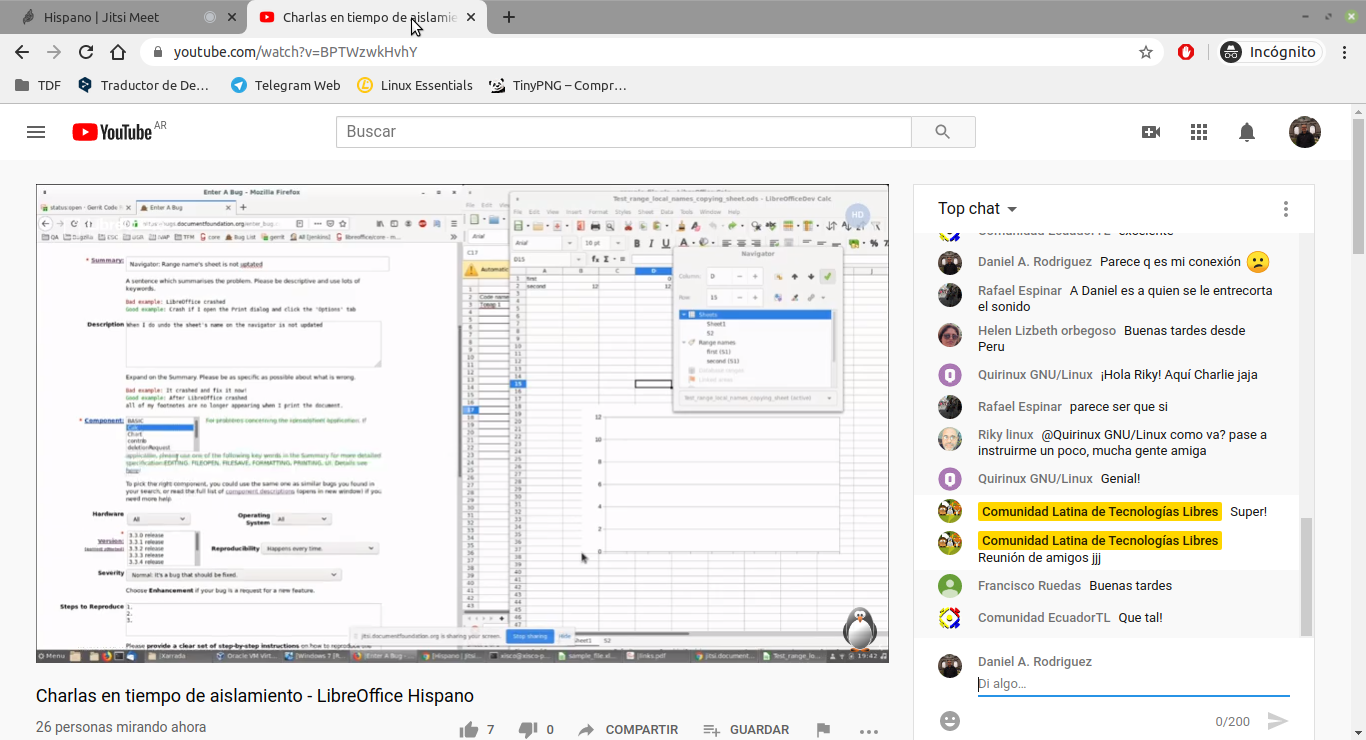This screenshot has width=1366, height=740.
Task: Click Helen Lizbeth orbegoso chat name
Action: point(1047,331)
